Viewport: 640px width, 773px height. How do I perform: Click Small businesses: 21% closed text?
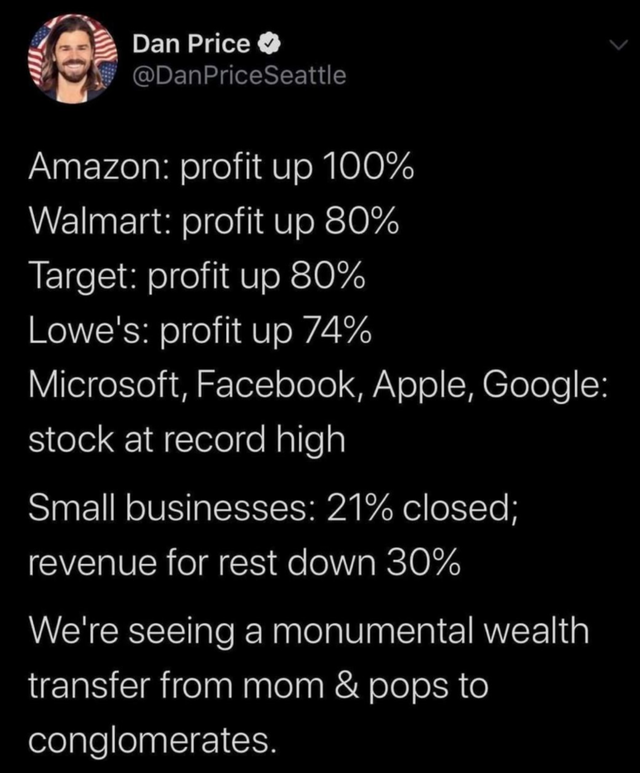coord(273,509)
